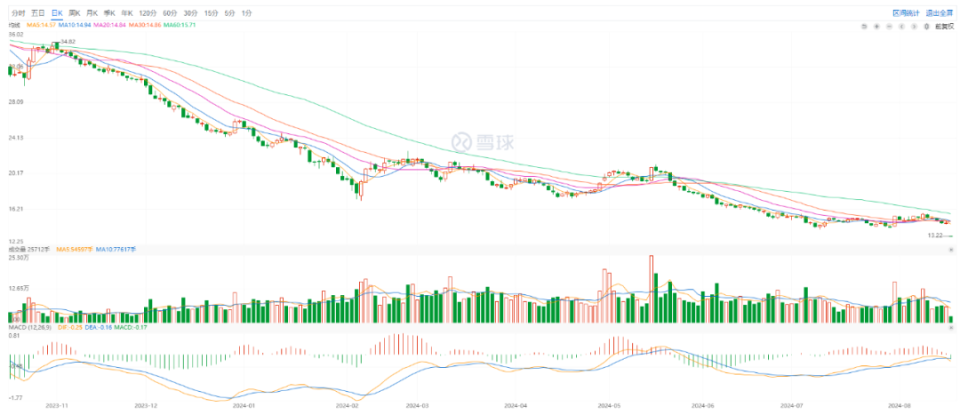Choose the 60分 chart interval

(170, 13)
